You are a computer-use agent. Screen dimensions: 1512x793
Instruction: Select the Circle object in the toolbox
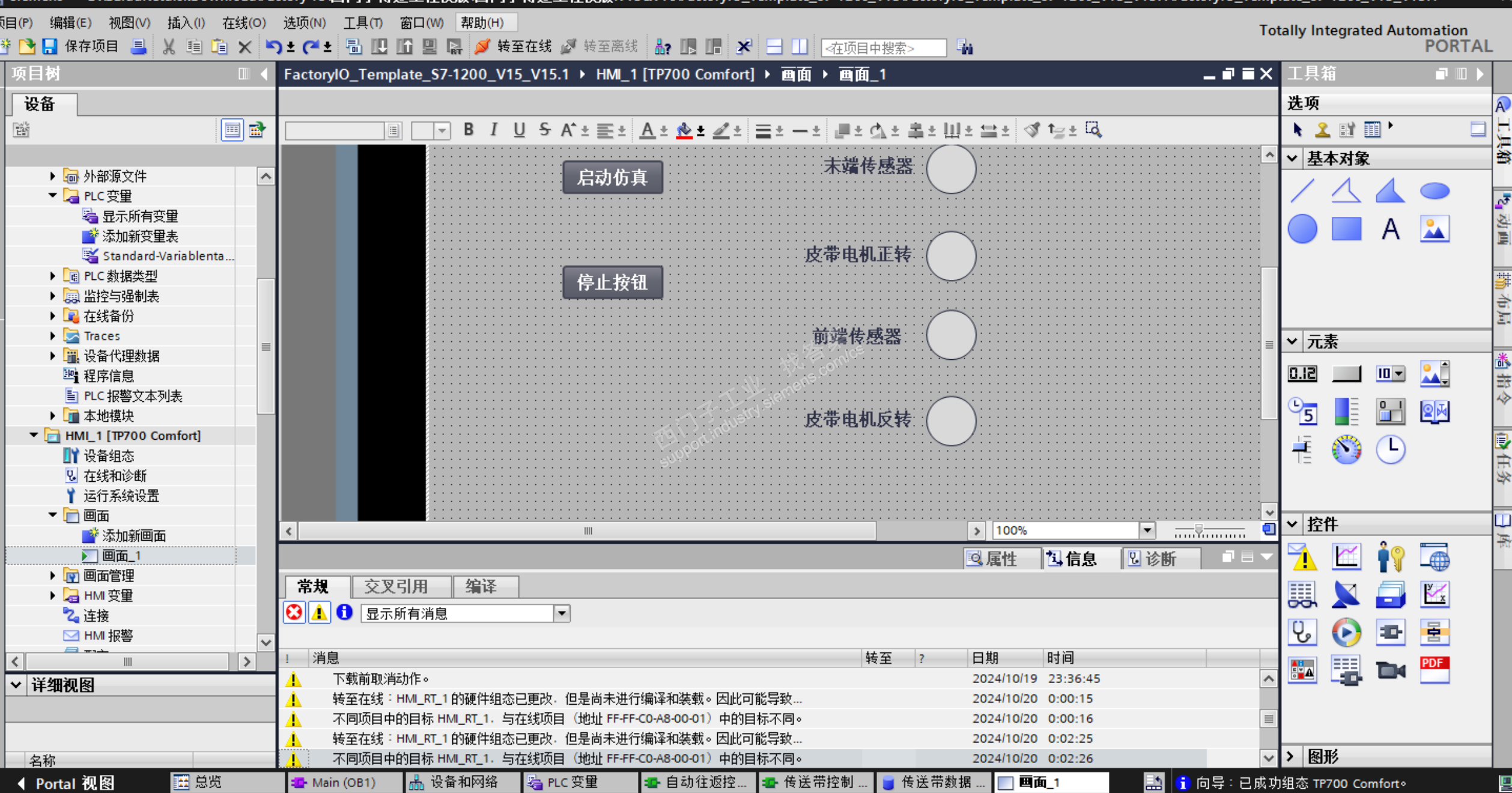pos(1302,229)
